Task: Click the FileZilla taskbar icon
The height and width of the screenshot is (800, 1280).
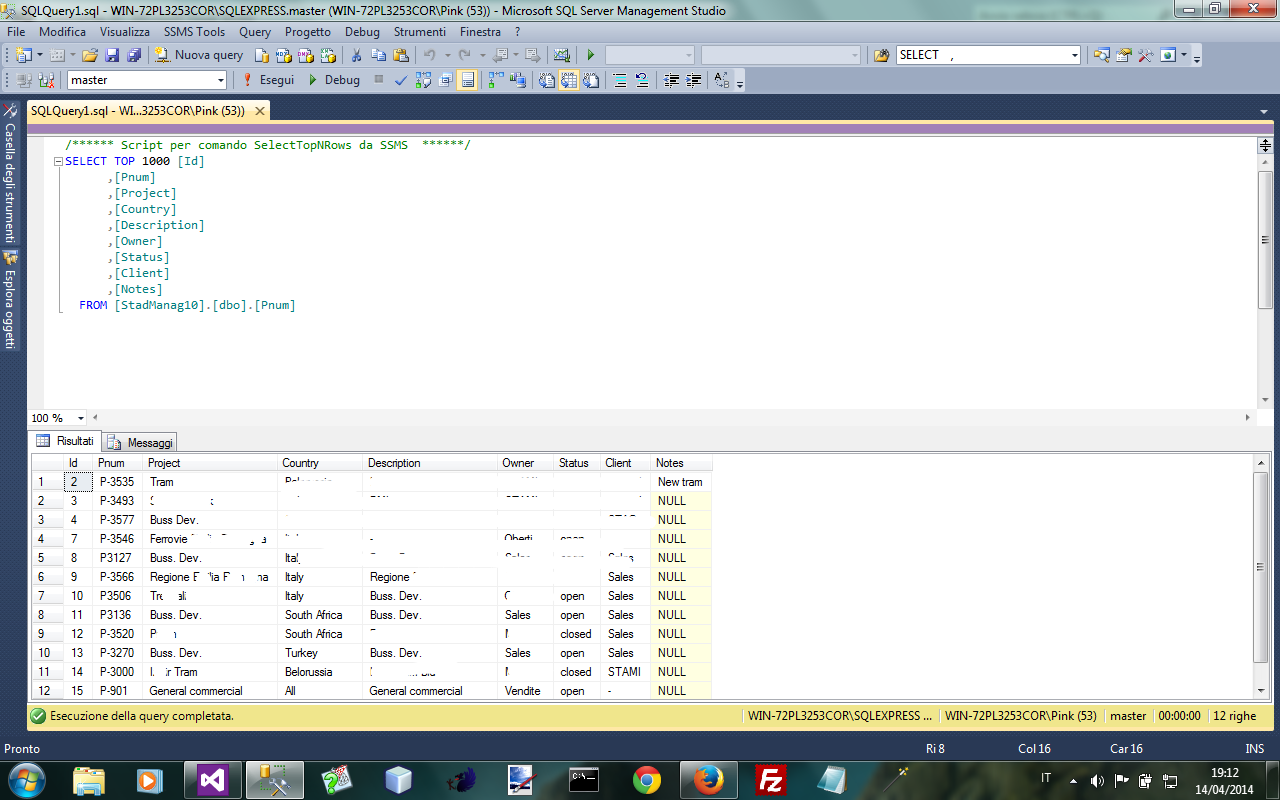Action: click(770, 780)
